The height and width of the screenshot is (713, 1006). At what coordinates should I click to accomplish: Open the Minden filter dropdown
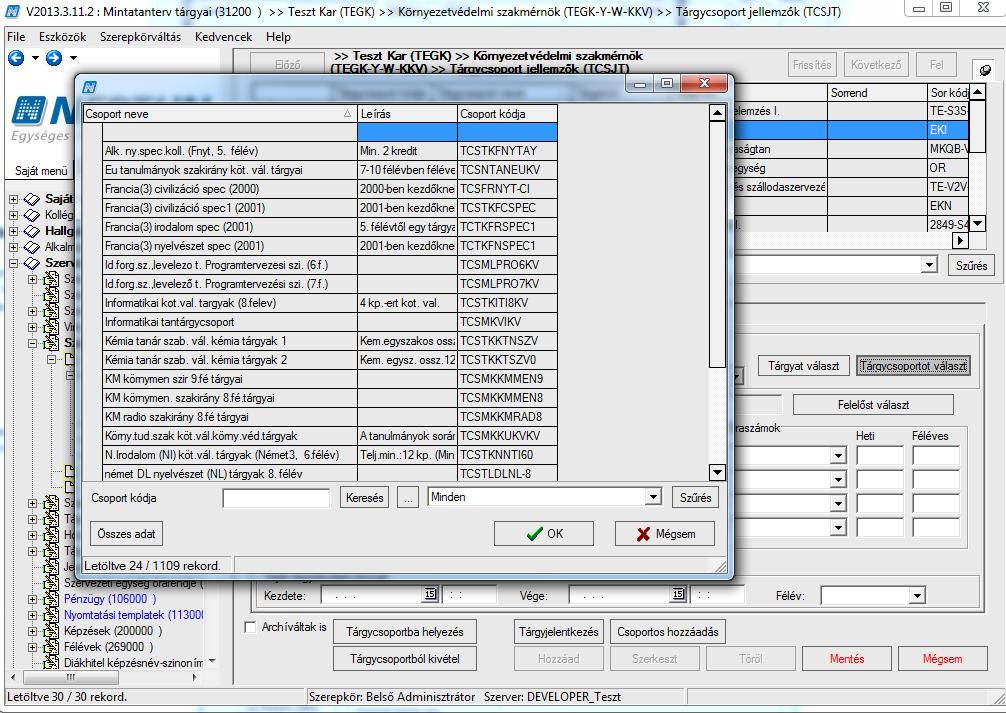(653, 497)
